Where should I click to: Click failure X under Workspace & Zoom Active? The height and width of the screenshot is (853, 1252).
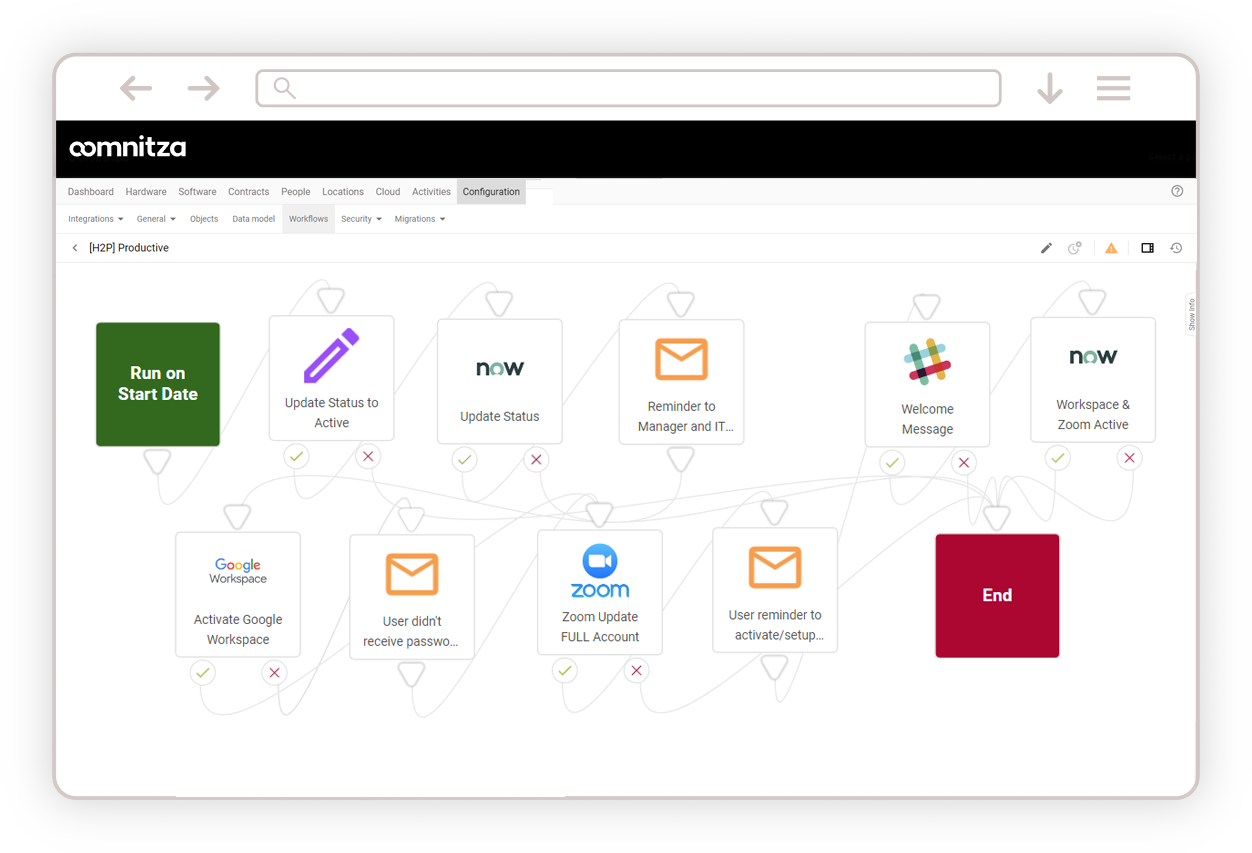coord(1129,458)
